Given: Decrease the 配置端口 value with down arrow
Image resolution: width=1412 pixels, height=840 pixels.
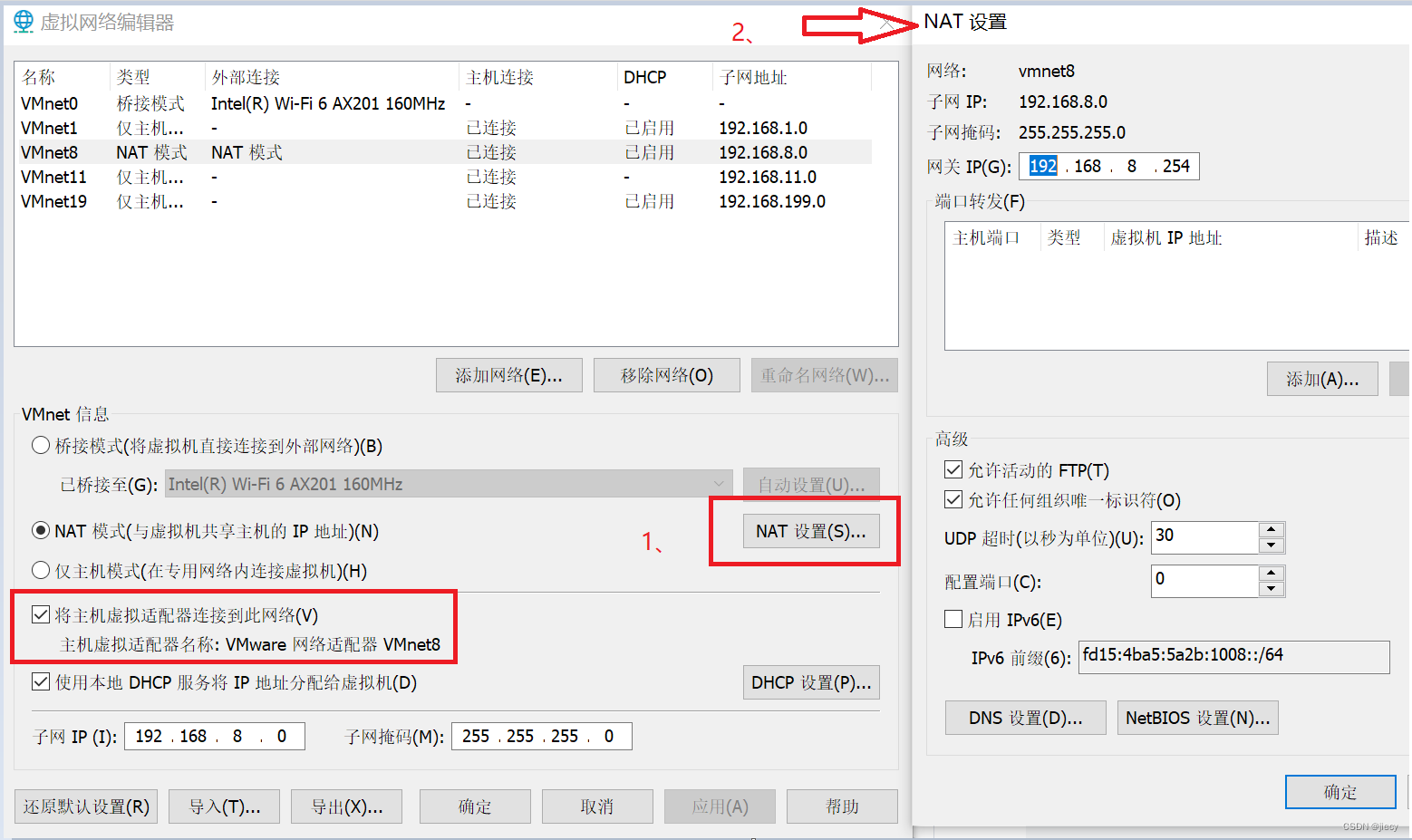Looking at the screenshot, I should 1272,588.
